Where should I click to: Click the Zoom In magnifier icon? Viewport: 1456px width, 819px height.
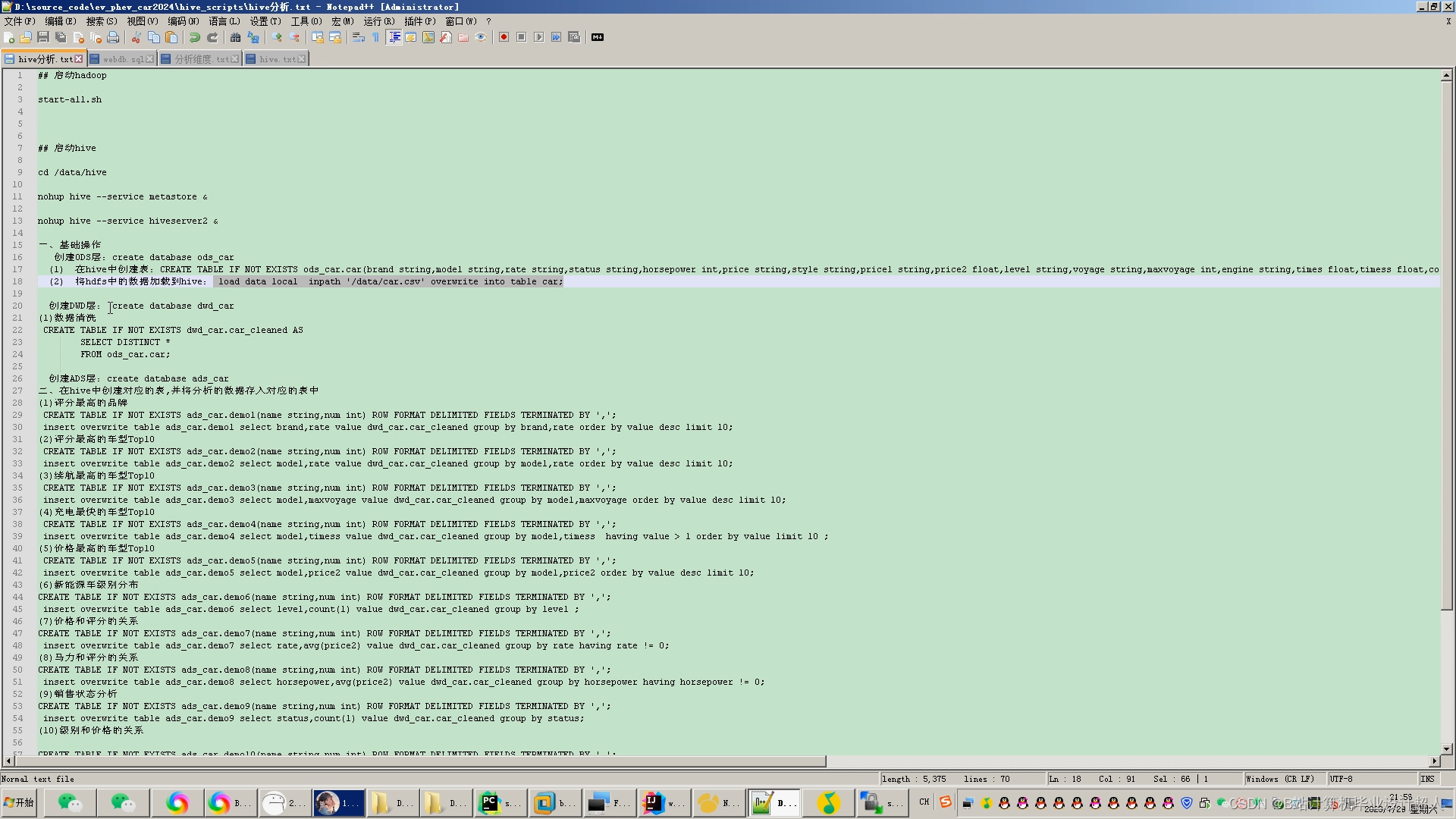coord(277,37)
